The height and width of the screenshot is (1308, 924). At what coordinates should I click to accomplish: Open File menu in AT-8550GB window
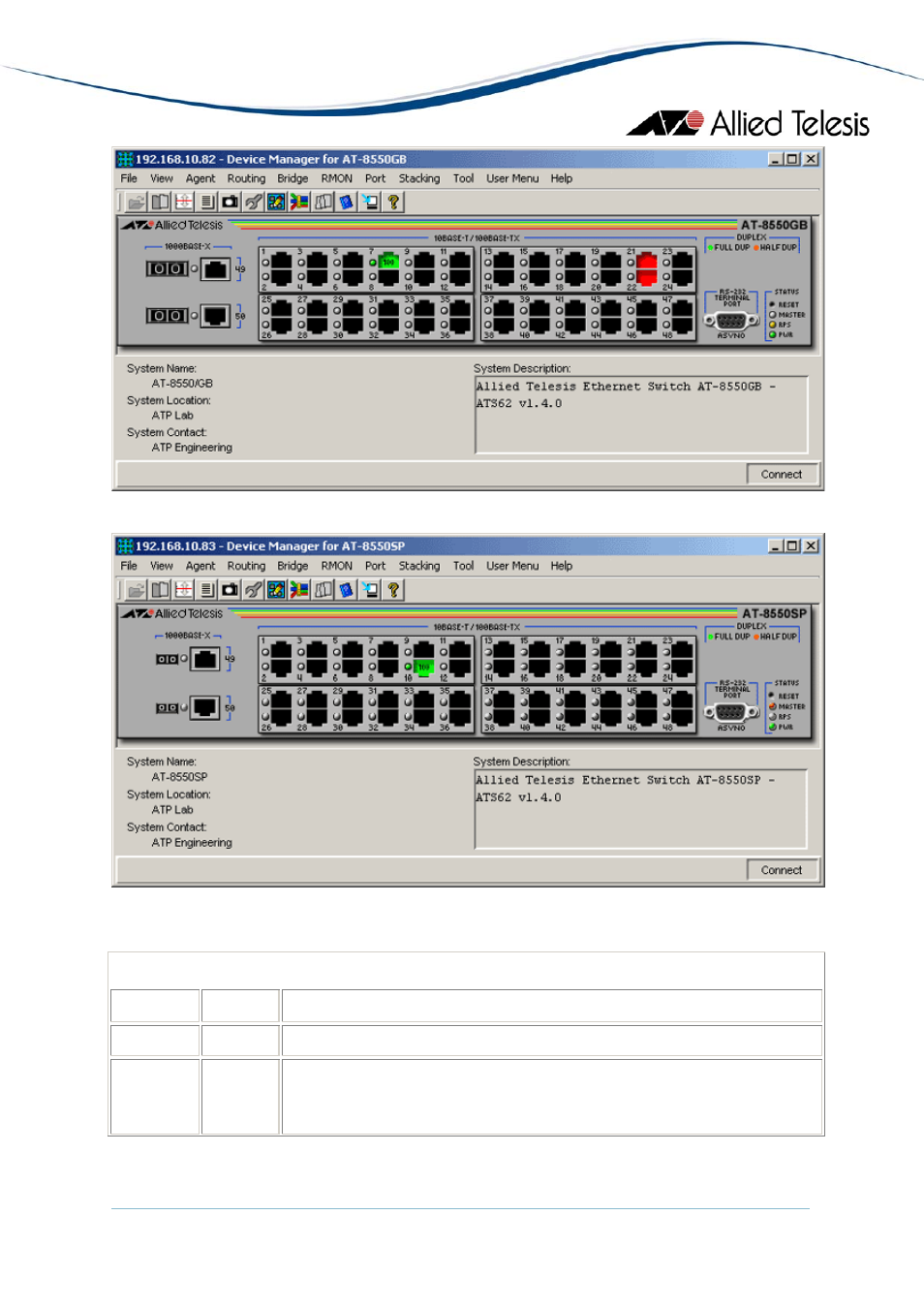tap(129, 178)
